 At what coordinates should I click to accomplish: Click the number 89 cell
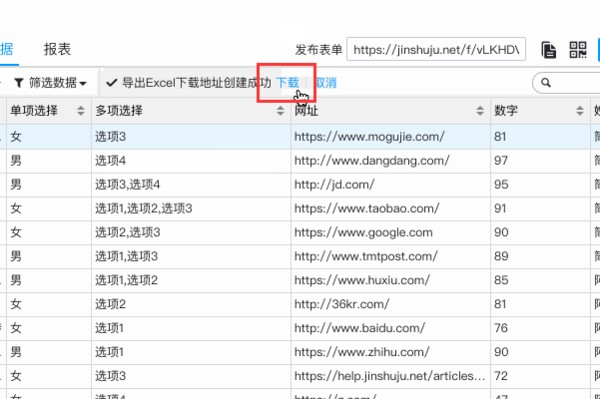(x=540, y=256)
